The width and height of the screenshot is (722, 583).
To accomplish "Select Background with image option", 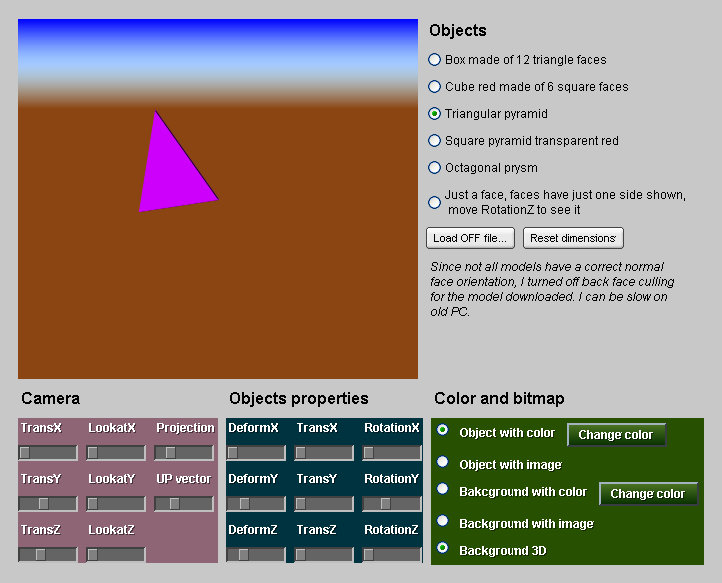I will 443,520.
